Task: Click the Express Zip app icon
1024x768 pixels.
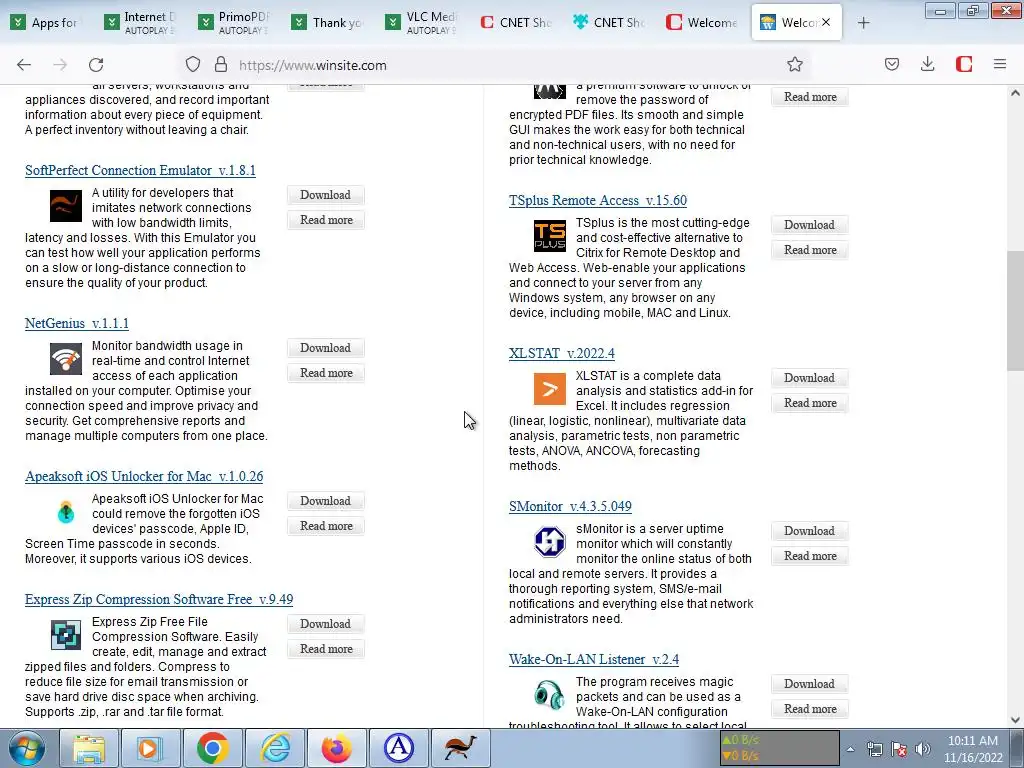Action: pos(66,635)
